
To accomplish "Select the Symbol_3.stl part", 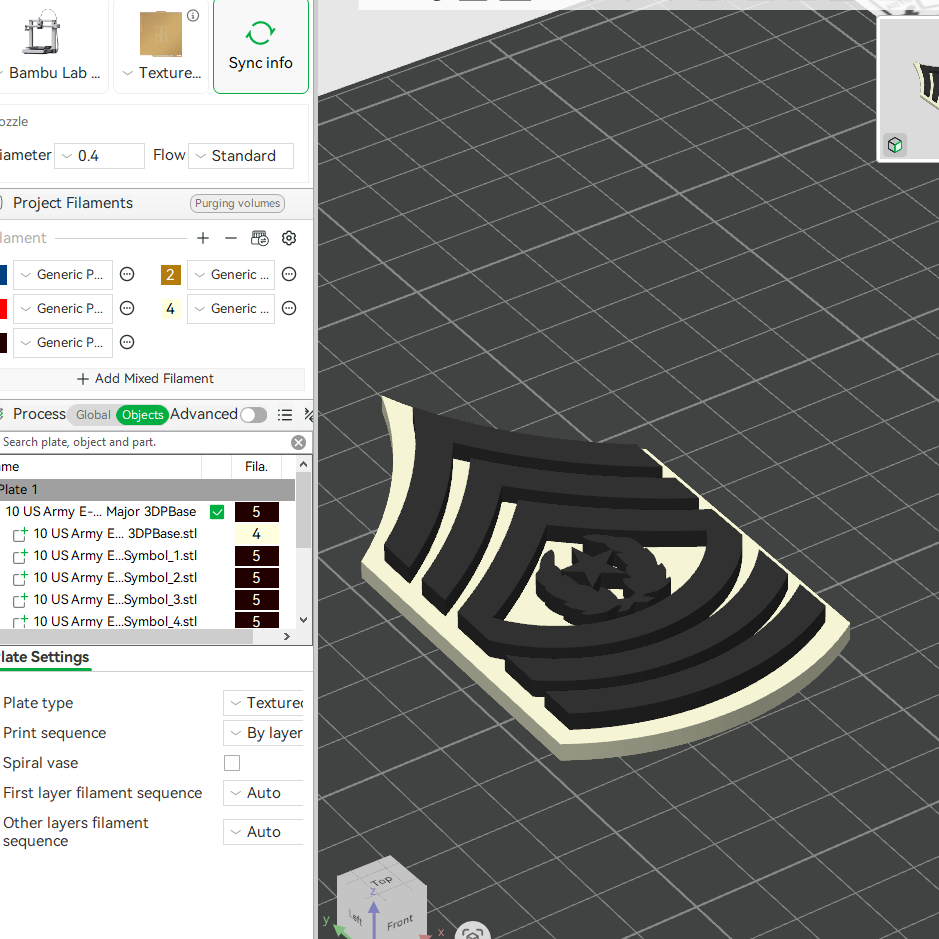I will pyautogui.click(x=115, y=600).
